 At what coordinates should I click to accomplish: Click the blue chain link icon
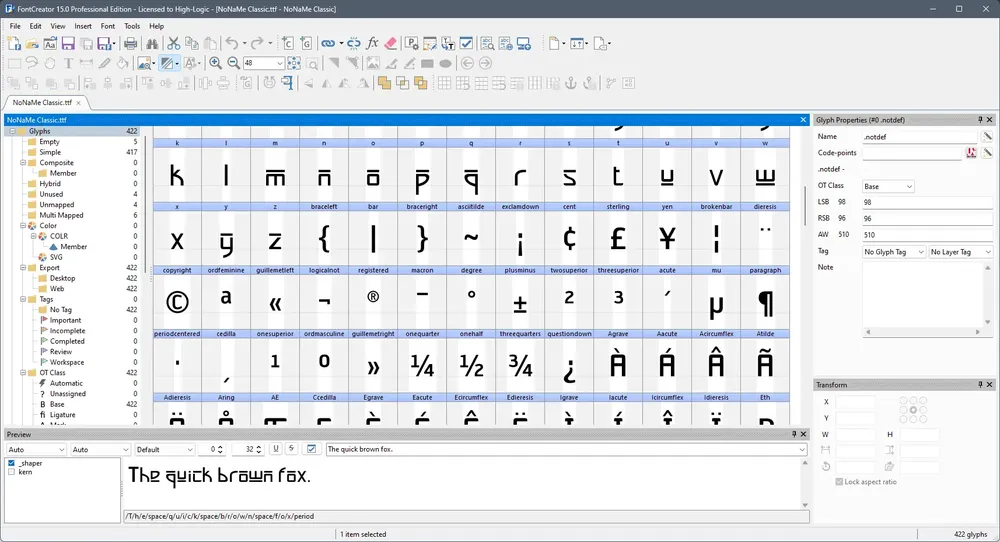pos(328,43)
